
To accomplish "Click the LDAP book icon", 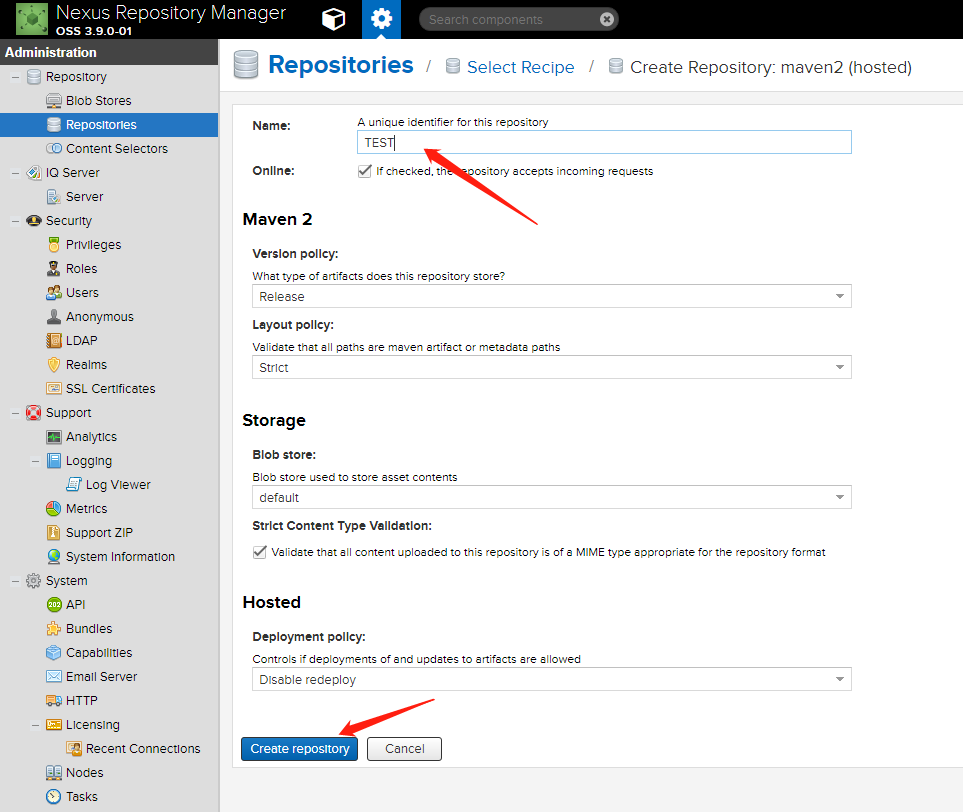I will (x=54, y=340).
